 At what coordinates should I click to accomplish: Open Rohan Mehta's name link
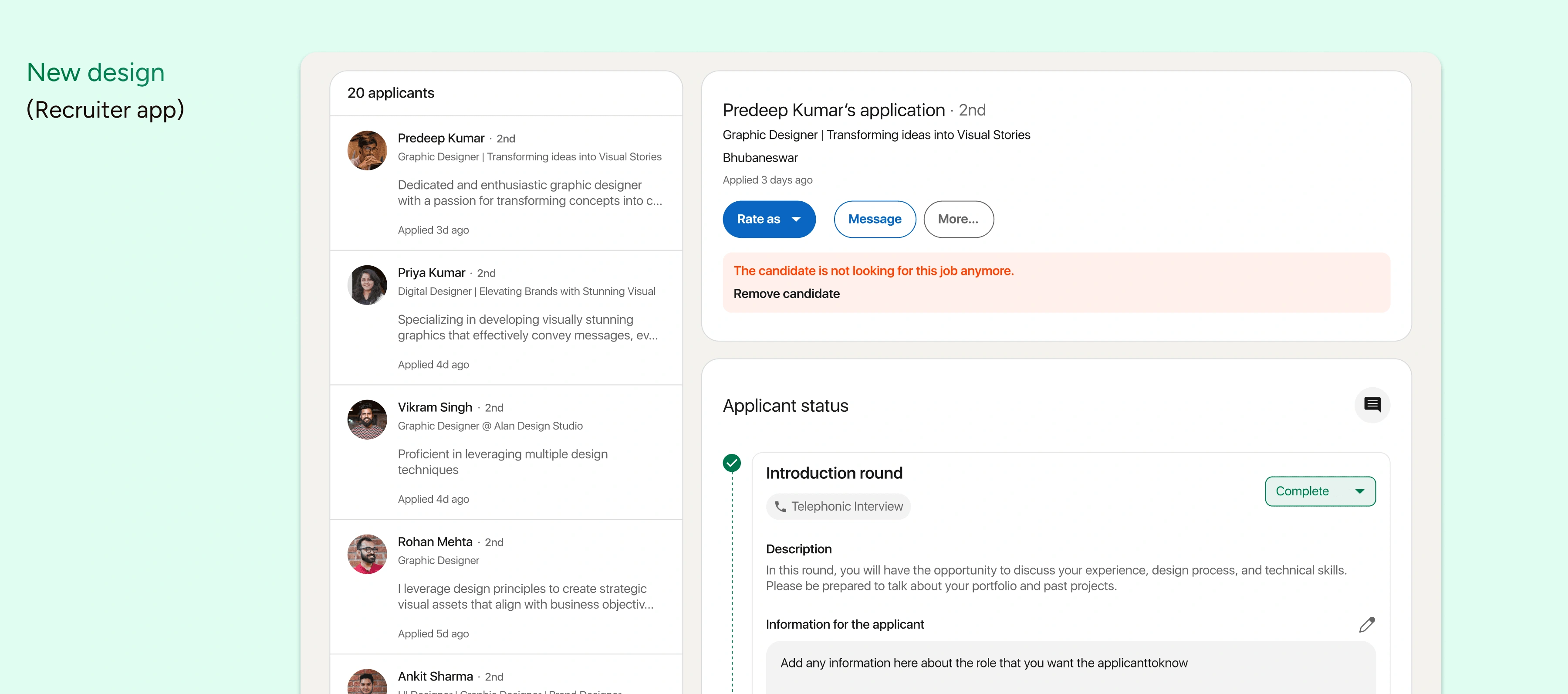[x=435, y=542]
